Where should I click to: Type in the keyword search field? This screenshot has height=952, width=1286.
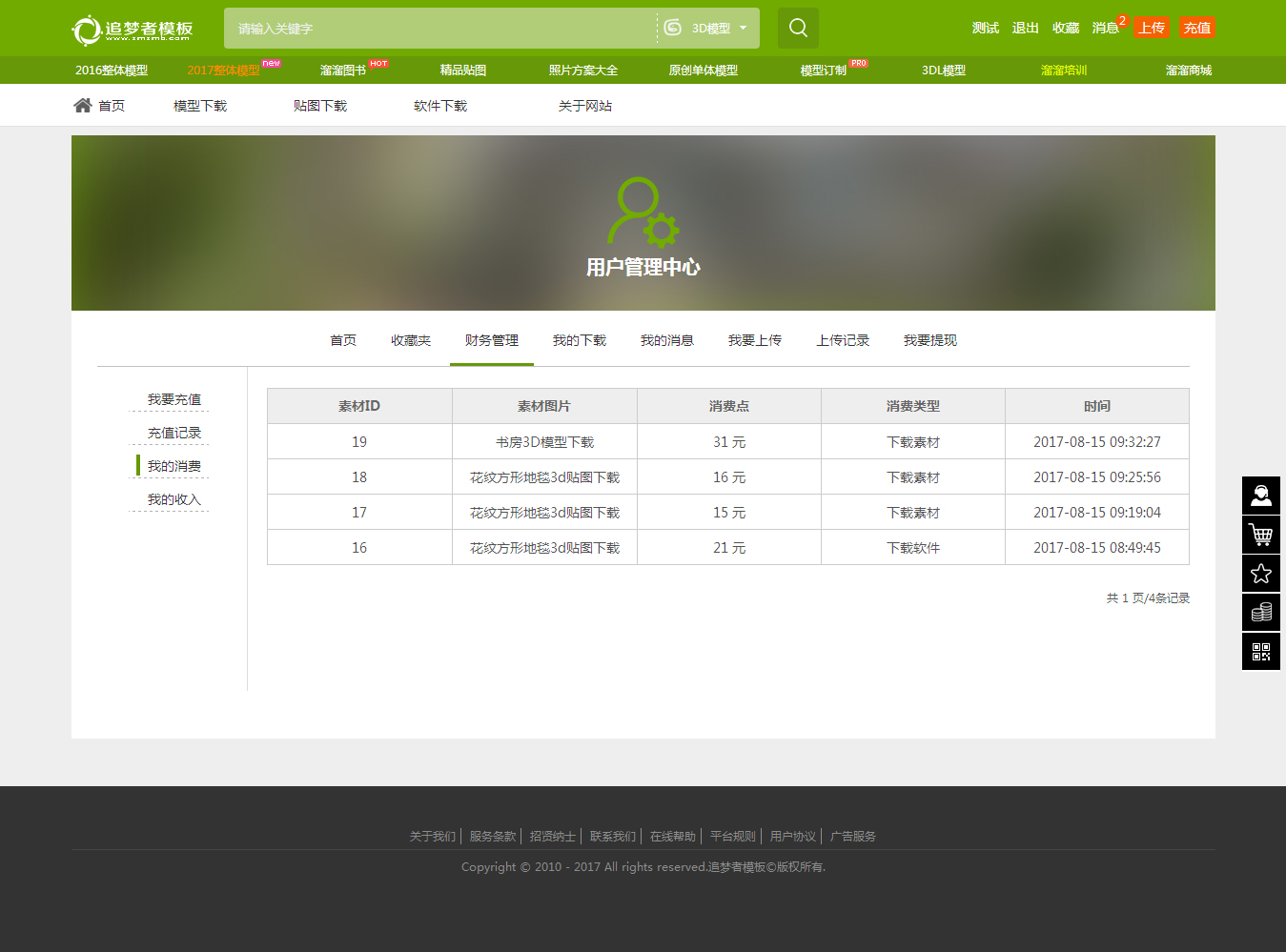(x=439, y=29)
